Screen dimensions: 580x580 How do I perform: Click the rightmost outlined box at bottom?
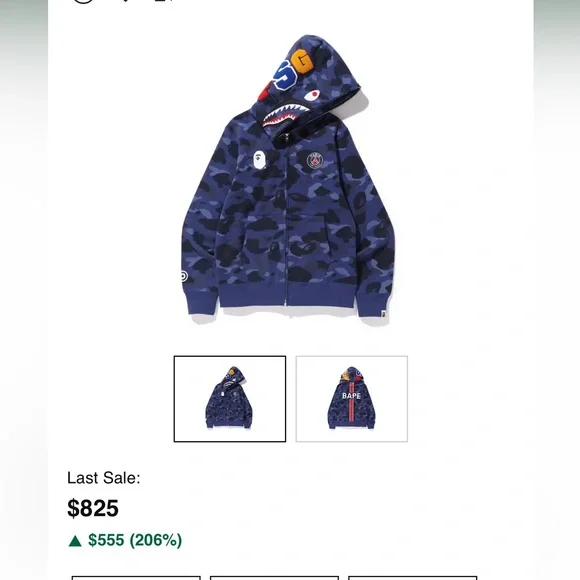point(412,578)
